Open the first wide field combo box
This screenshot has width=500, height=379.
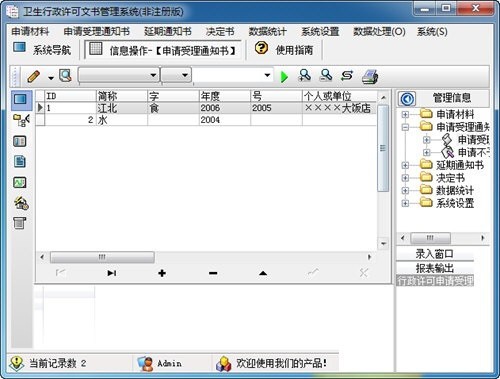click(x=118, y=75)
